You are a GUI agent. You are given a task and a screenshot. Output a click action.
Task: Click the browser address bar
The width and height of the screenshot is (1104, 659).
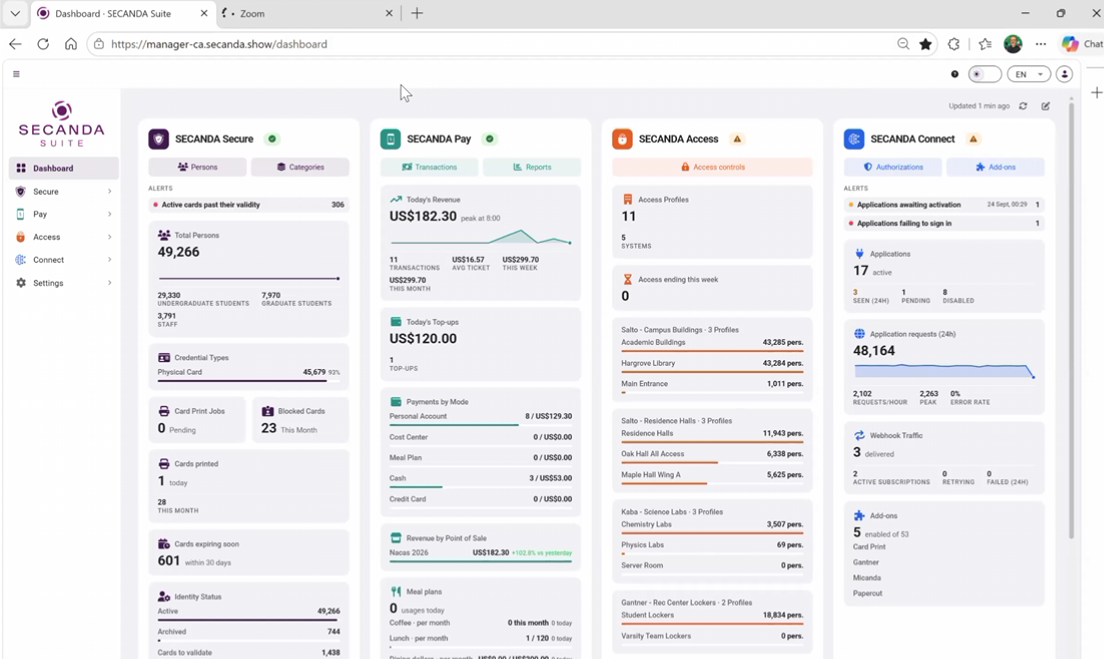coord(493,44)
